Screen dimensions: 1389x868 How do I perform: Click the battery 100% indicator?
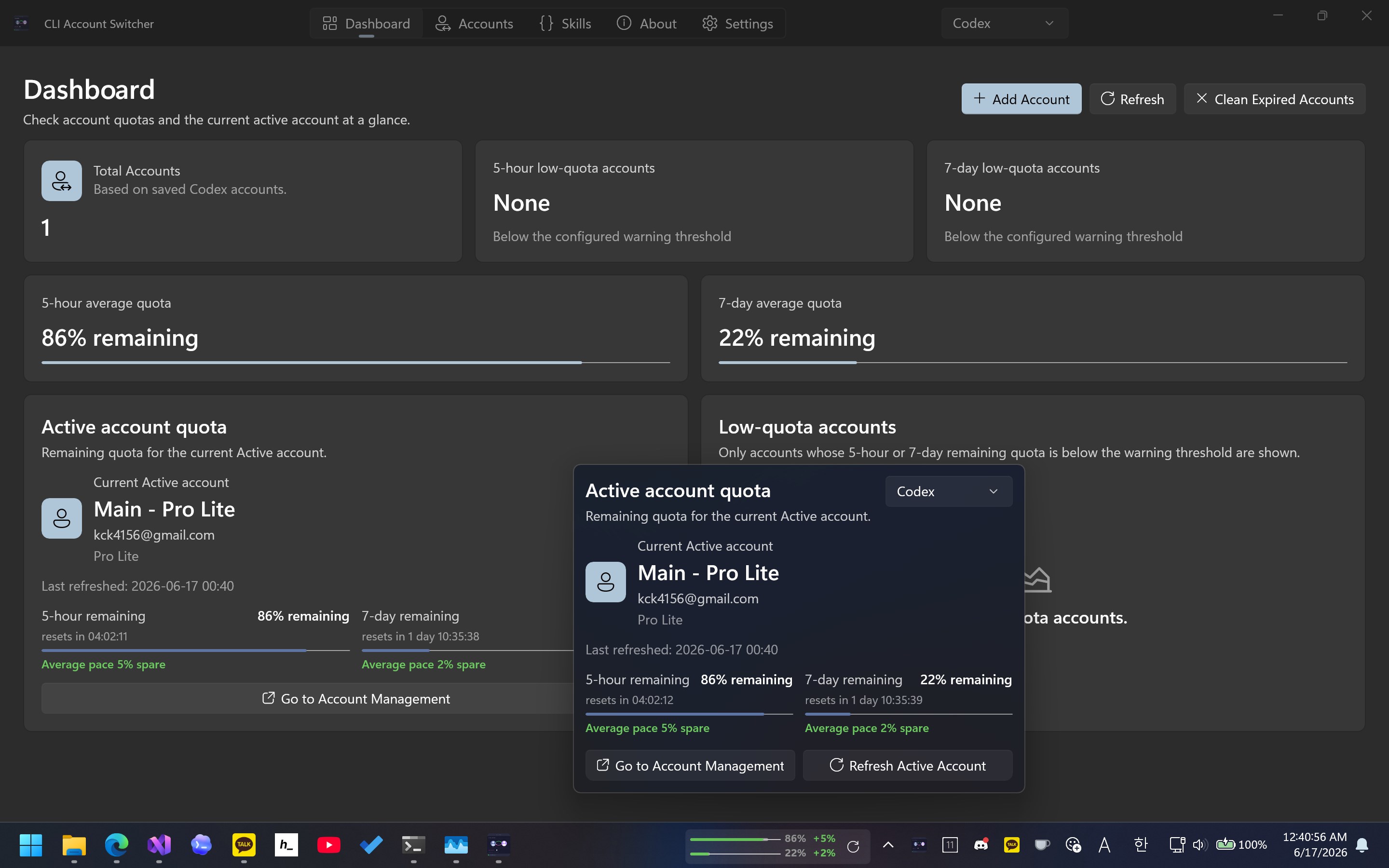(x=1241, y=844)
